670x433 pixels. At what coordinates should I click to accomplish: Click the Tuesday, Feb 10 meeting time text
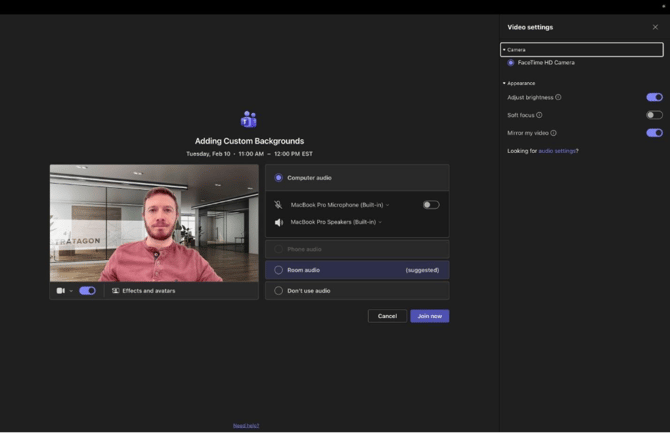click(x=250, y=154)
